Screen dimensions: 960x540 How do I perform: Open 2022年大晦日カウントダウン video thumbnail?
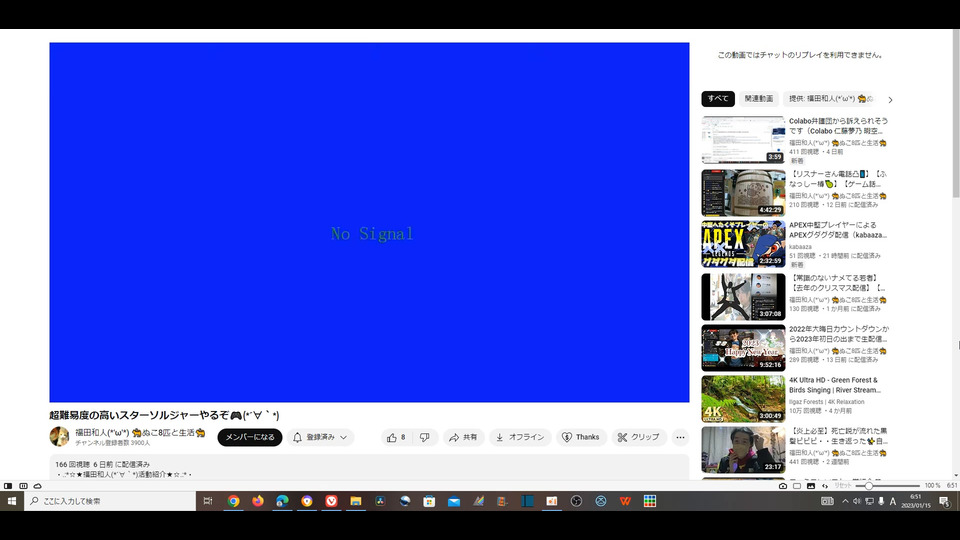[x=743, y=348]
